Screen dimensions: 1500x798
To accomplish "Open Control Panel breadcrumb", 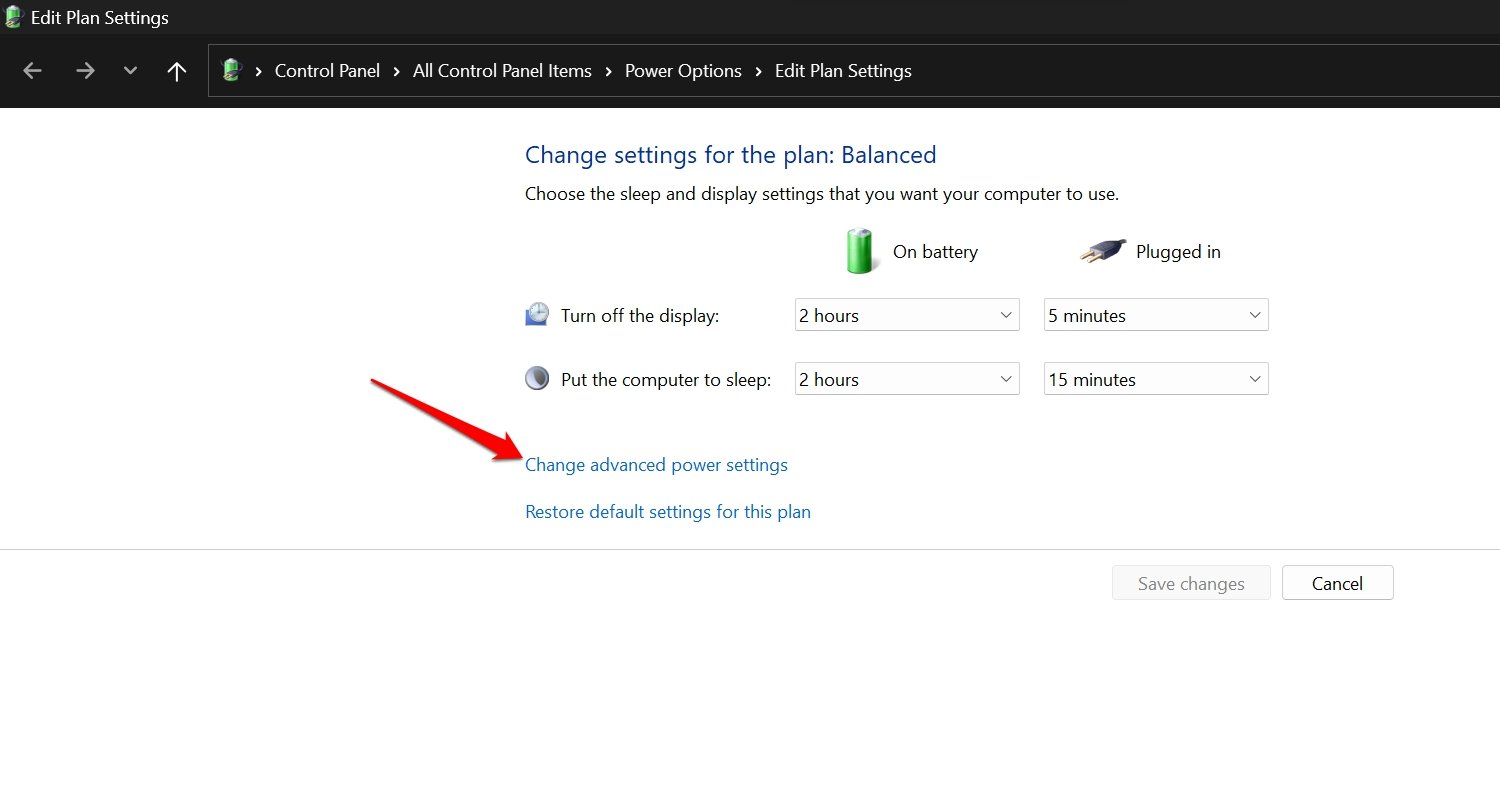I will pyautogui.click(x=327, y=71).
